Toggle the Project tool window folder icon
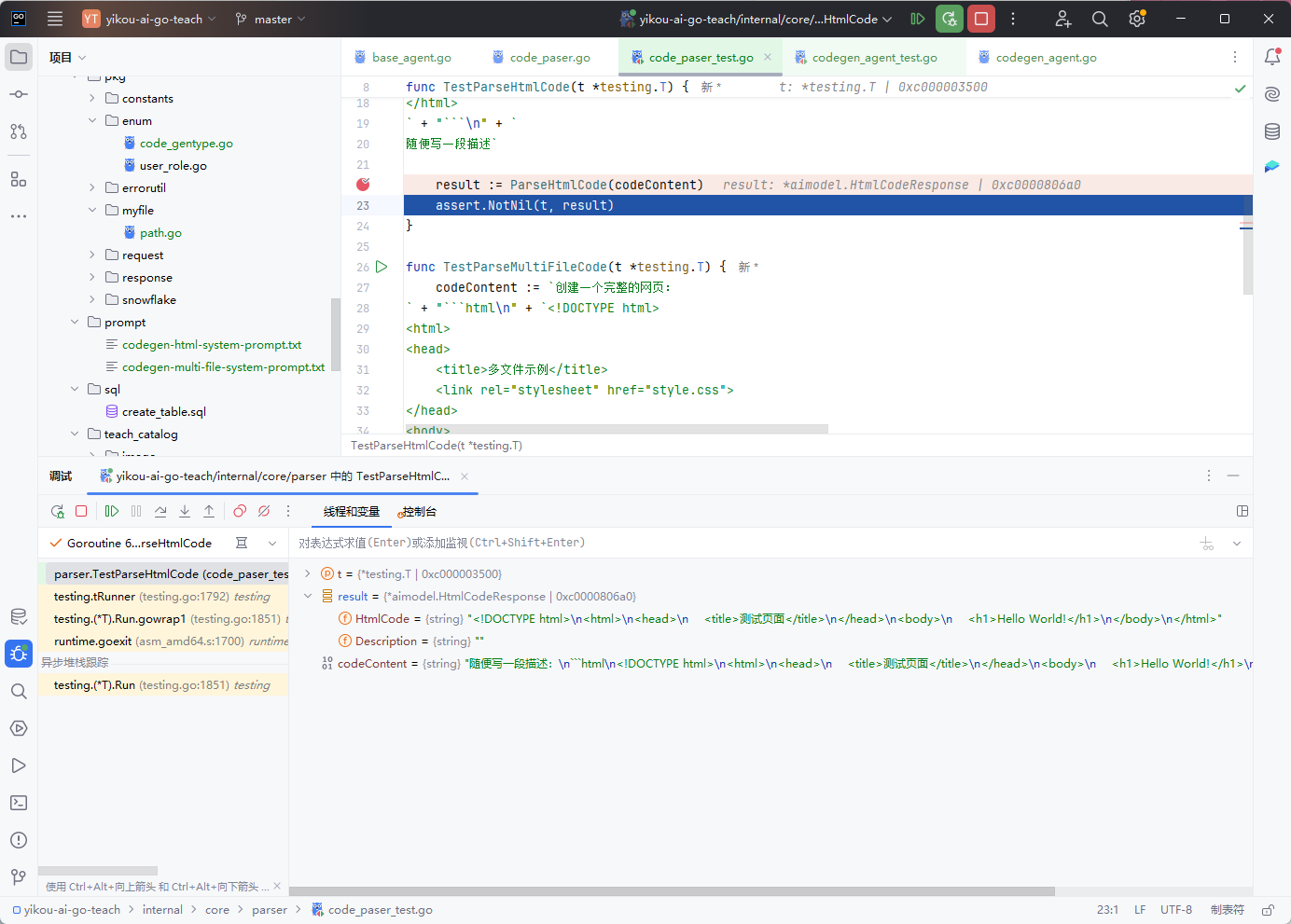 pos(19,57)
